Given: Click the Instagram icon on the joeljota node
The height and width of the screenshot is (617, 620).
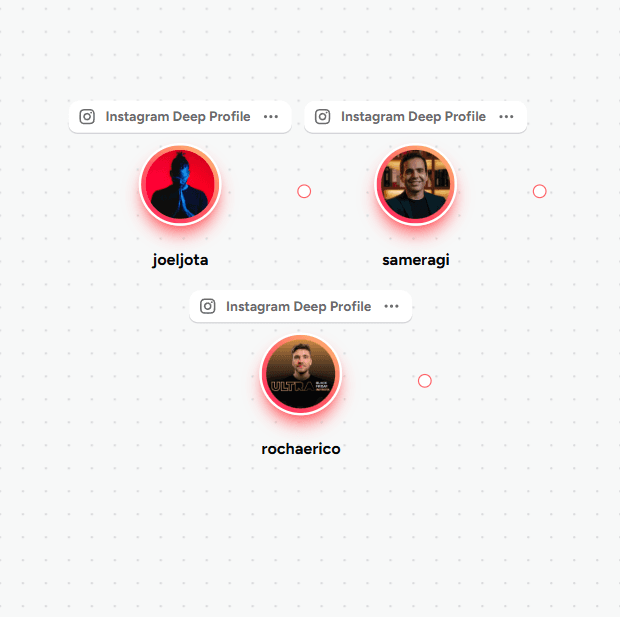Looking at the screenshot, I should [x=87, y=117].
